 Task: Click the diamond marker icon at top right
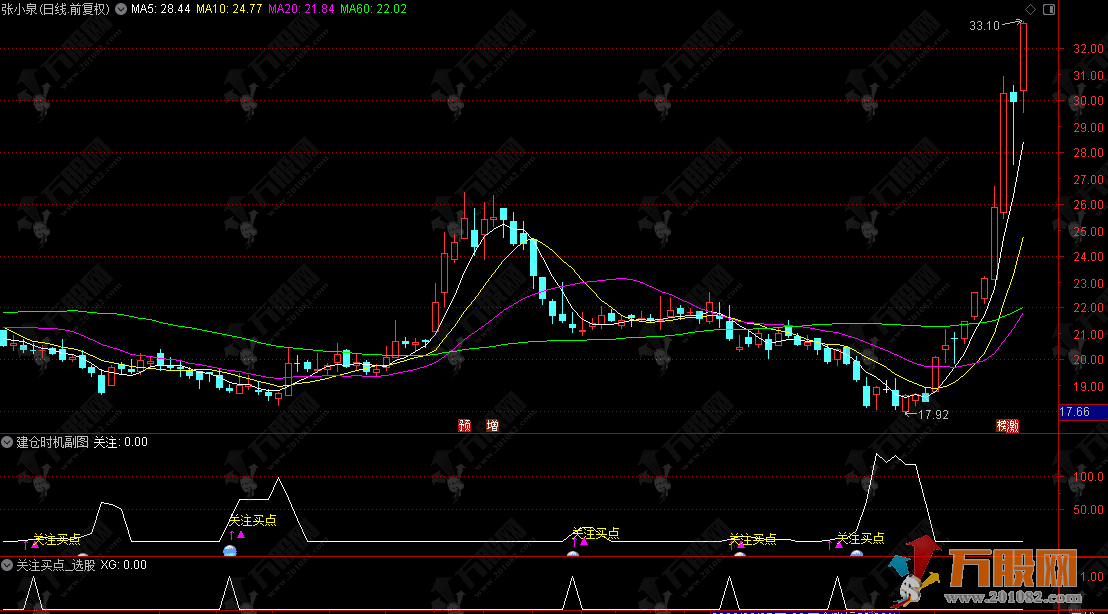click(x=1030, y=9)
